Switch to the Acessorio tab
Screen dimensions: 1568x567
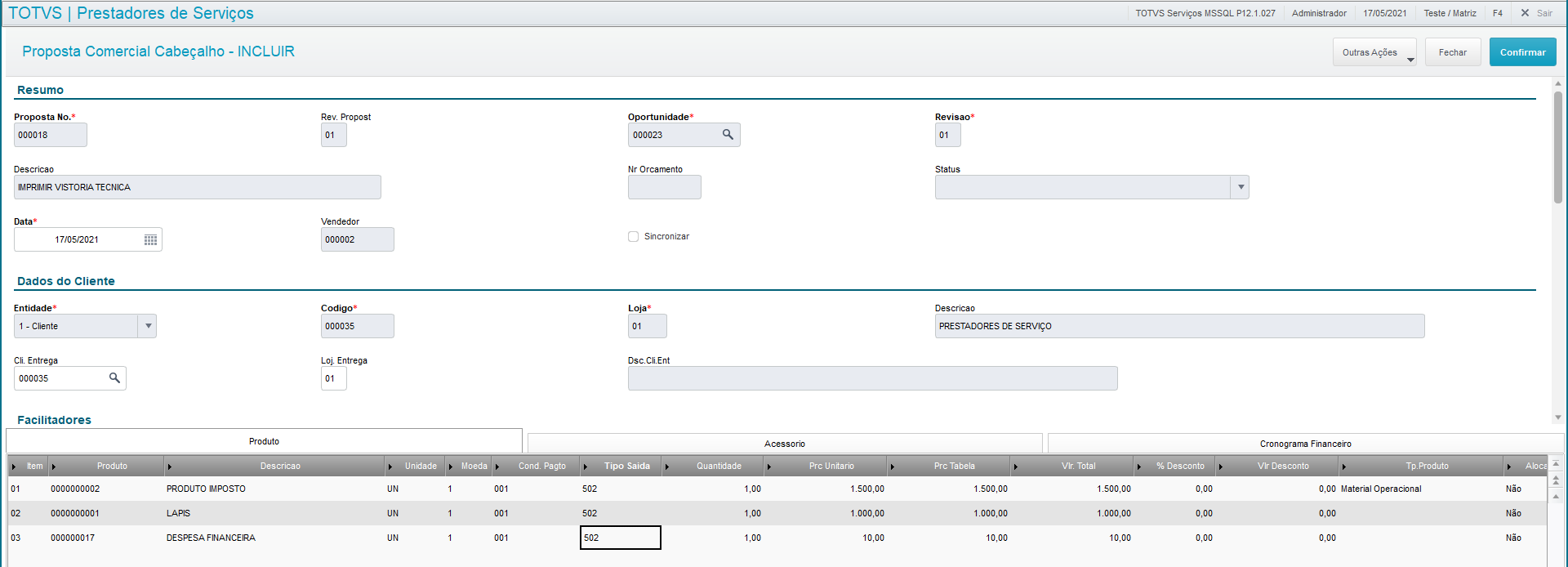point(785,444)
